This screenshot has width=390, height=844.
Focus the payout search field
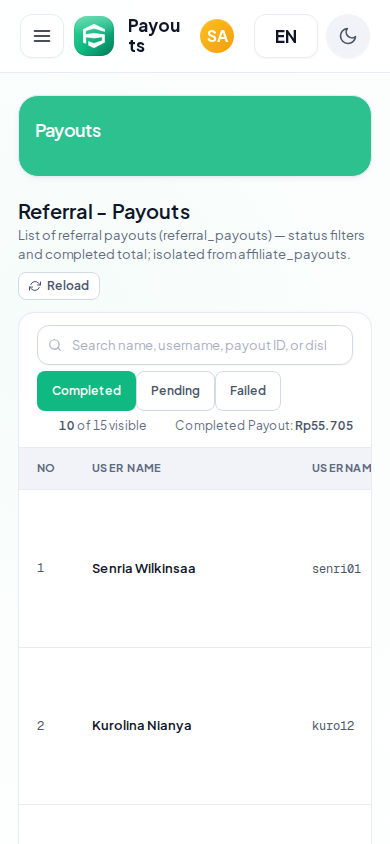pos(195,345)
